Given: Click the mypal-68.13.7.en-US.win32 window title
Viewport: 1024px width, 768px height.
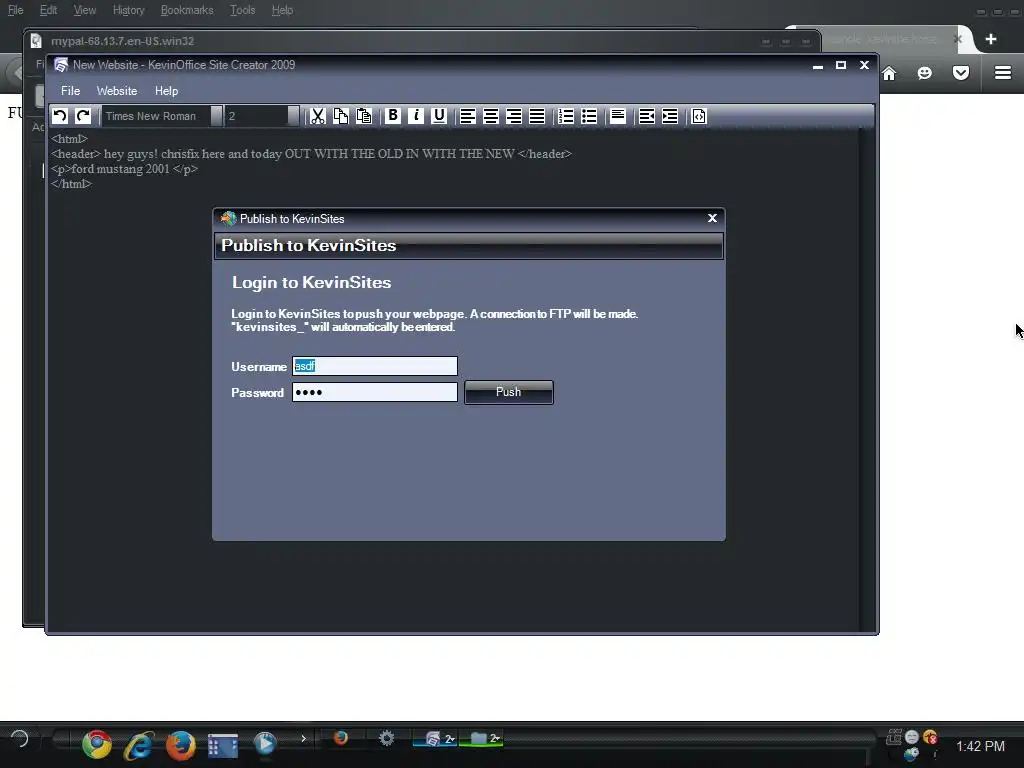Looking at the screenshot, I should tap(122, 40).
